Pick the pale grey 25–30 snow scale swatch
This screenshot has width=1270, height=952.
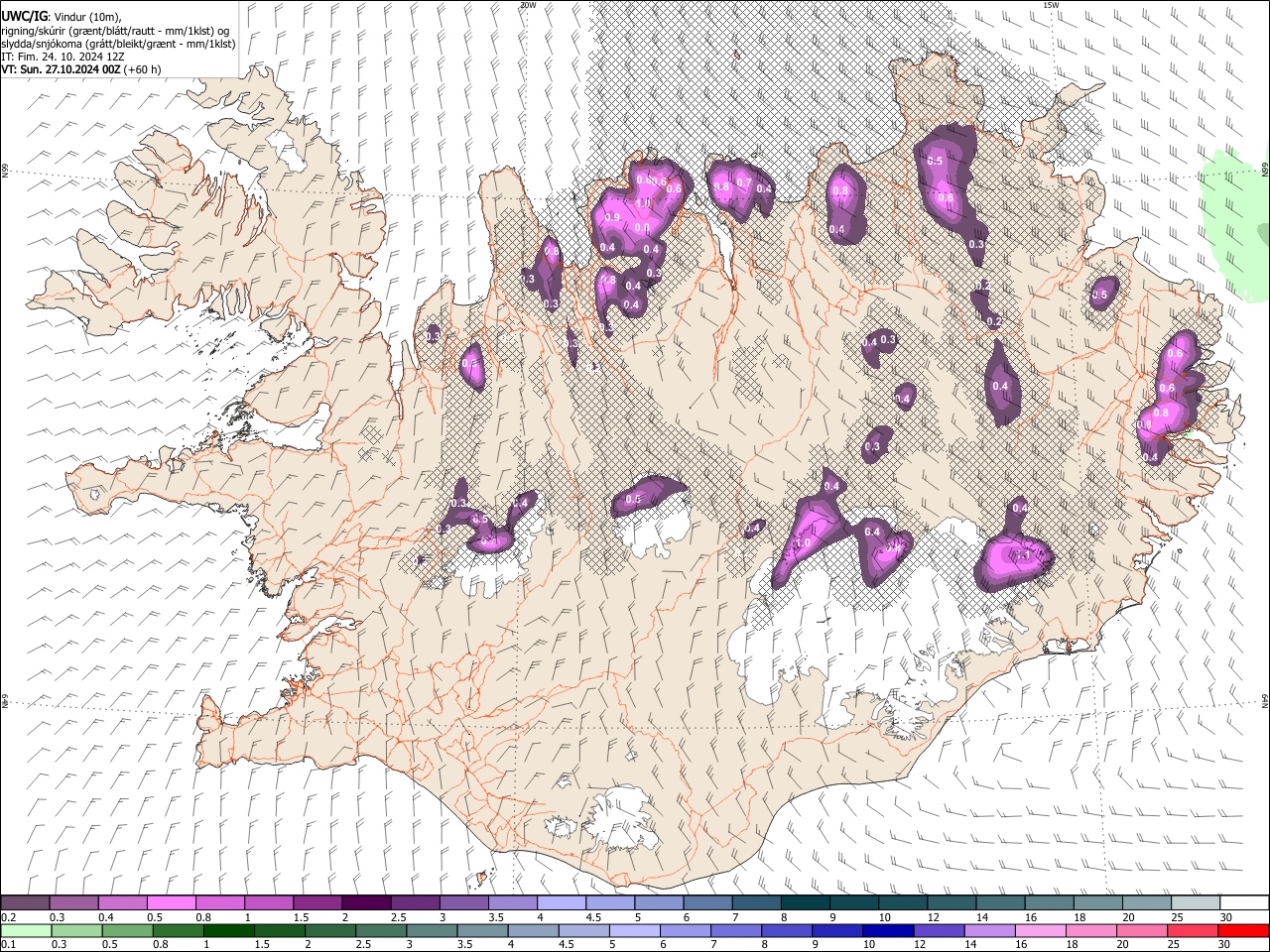[x=1196, y=903]
